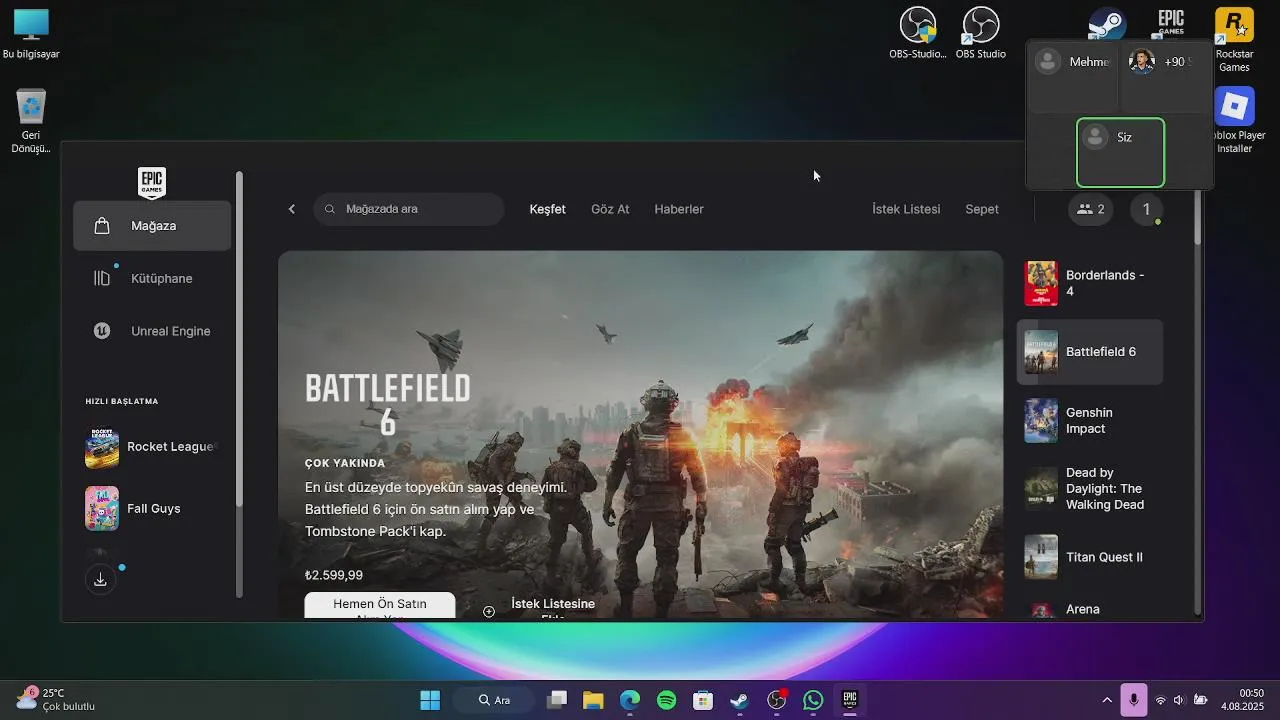Open the Windows Start menu
This screenshot has width=1280, height=720.
(x=430, y=700)
